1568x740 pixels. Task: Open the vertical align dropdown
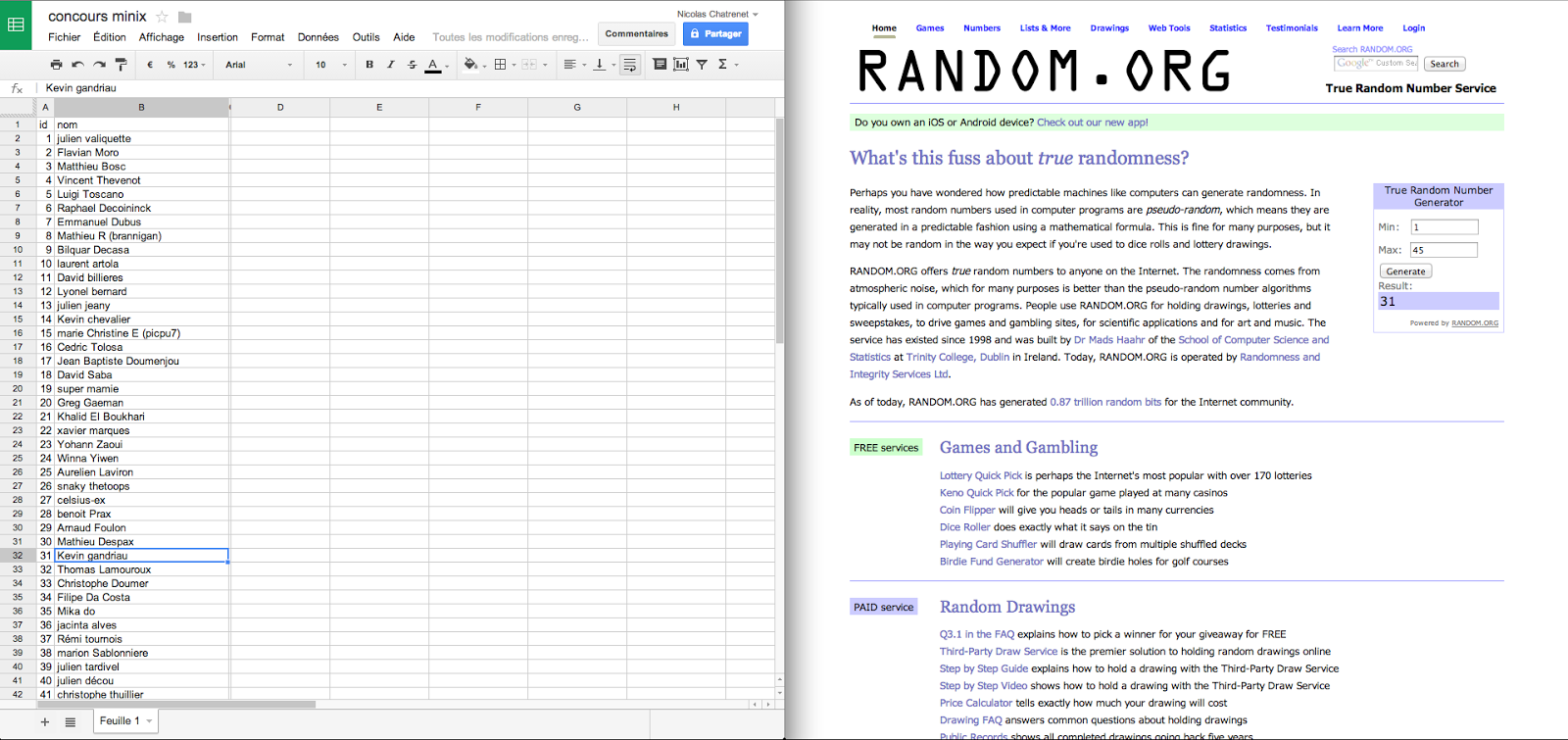click(604, 65)
